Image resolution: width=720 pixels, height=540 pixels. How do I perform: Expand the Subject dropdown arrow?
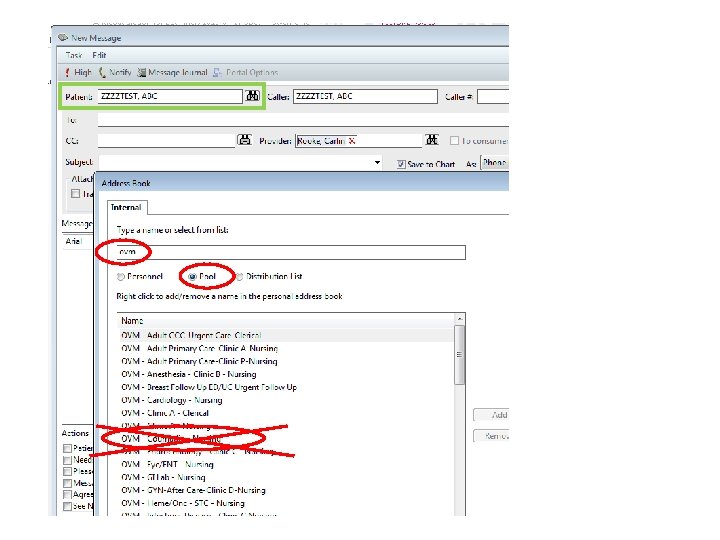point(377,163)
